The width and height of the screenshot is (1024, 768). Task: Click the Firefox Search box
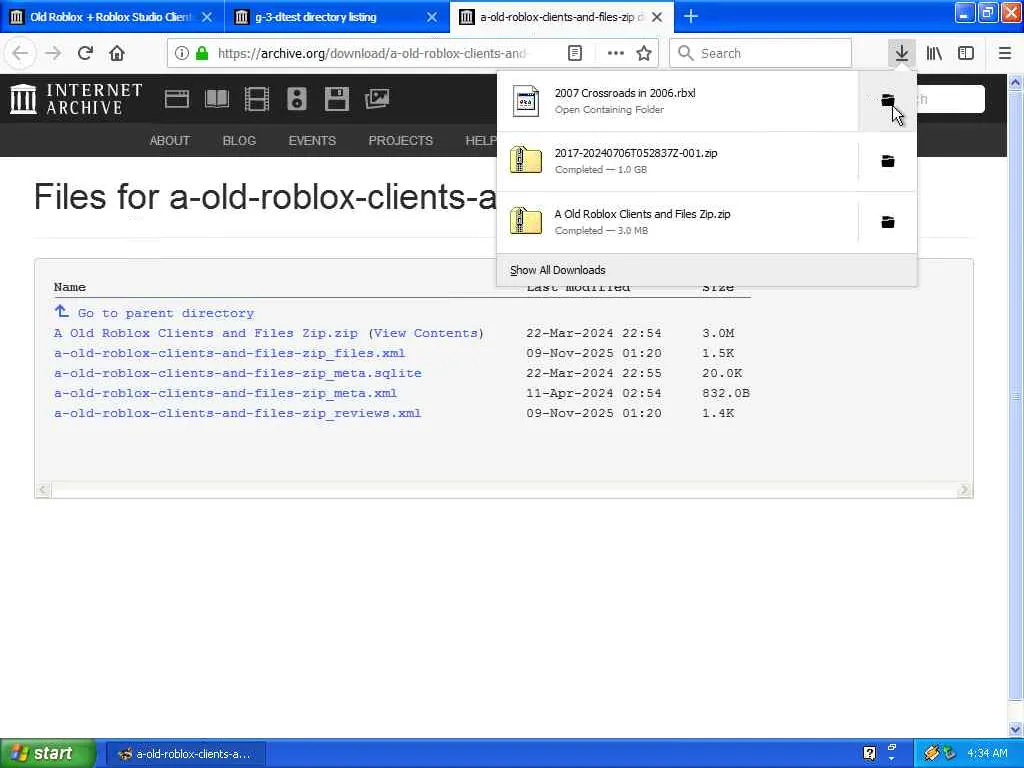point(761,53)
